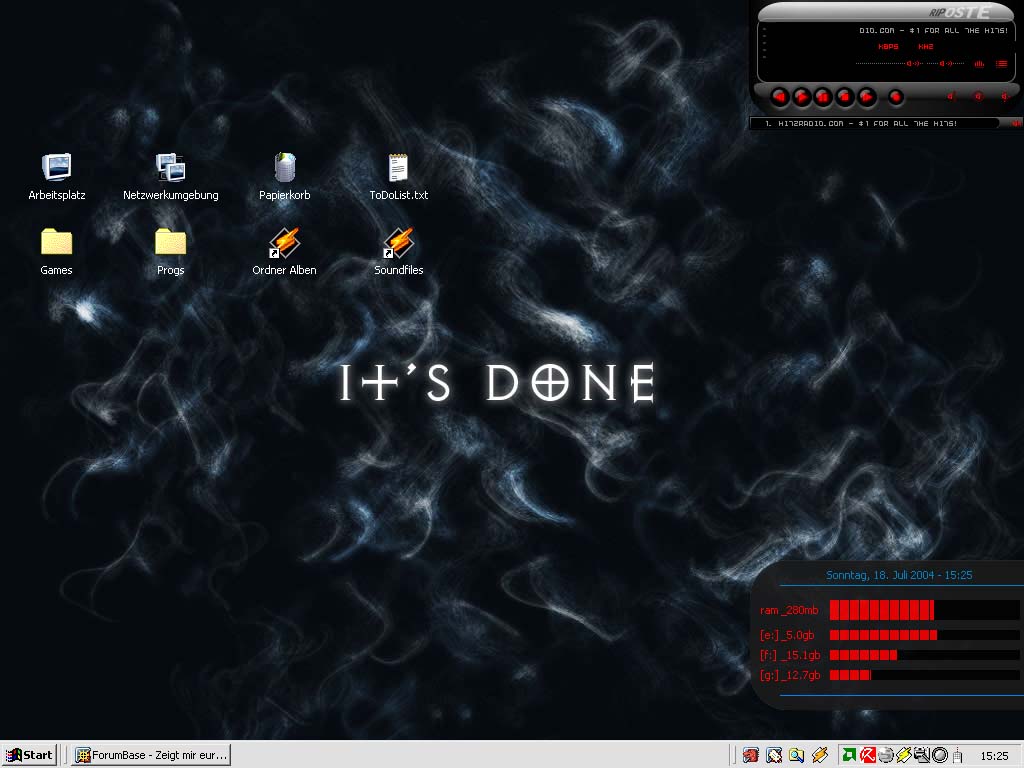
Task: Toggle the playlist icon in the player
Action: tap(1001, 63)
